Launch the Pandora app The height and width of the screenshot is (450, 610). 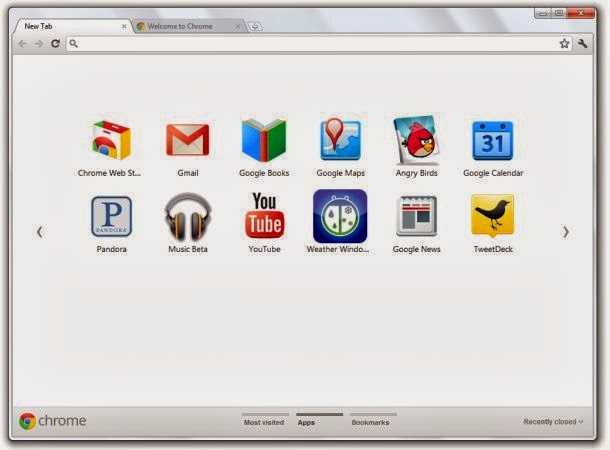point(111,216)
